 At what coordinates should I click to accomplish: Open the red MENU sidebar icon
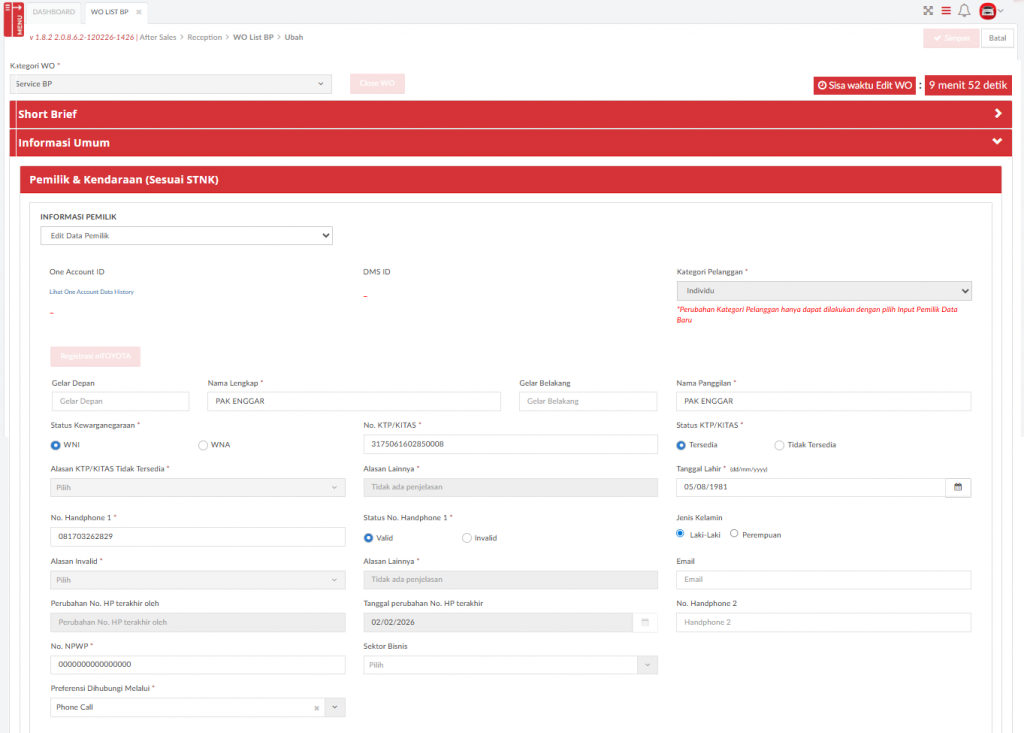click(13, 17)
